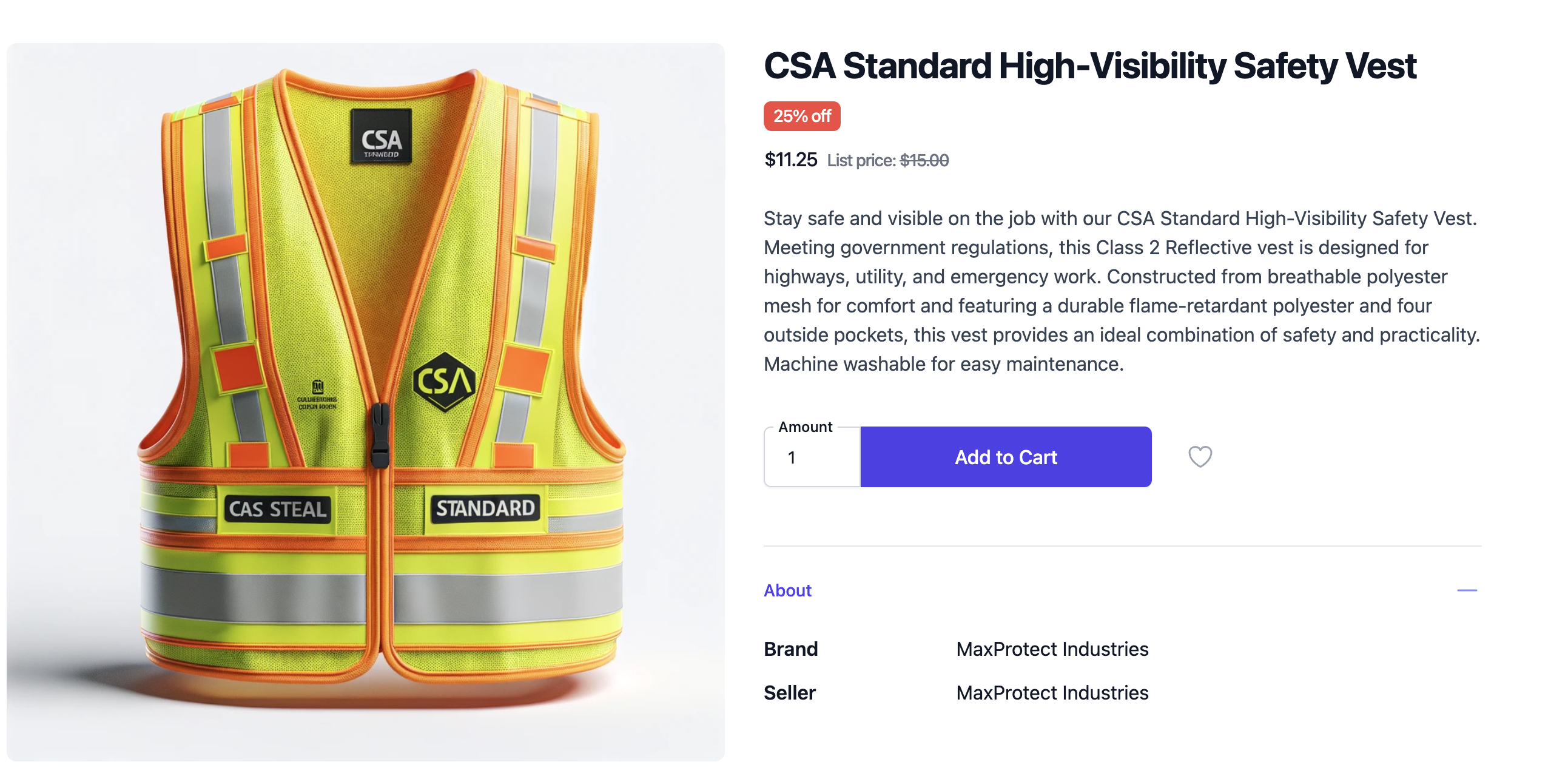Click the STANDARD patch on vest
Viewport: 1568px width, 776px height.
[x=485, y=508]
